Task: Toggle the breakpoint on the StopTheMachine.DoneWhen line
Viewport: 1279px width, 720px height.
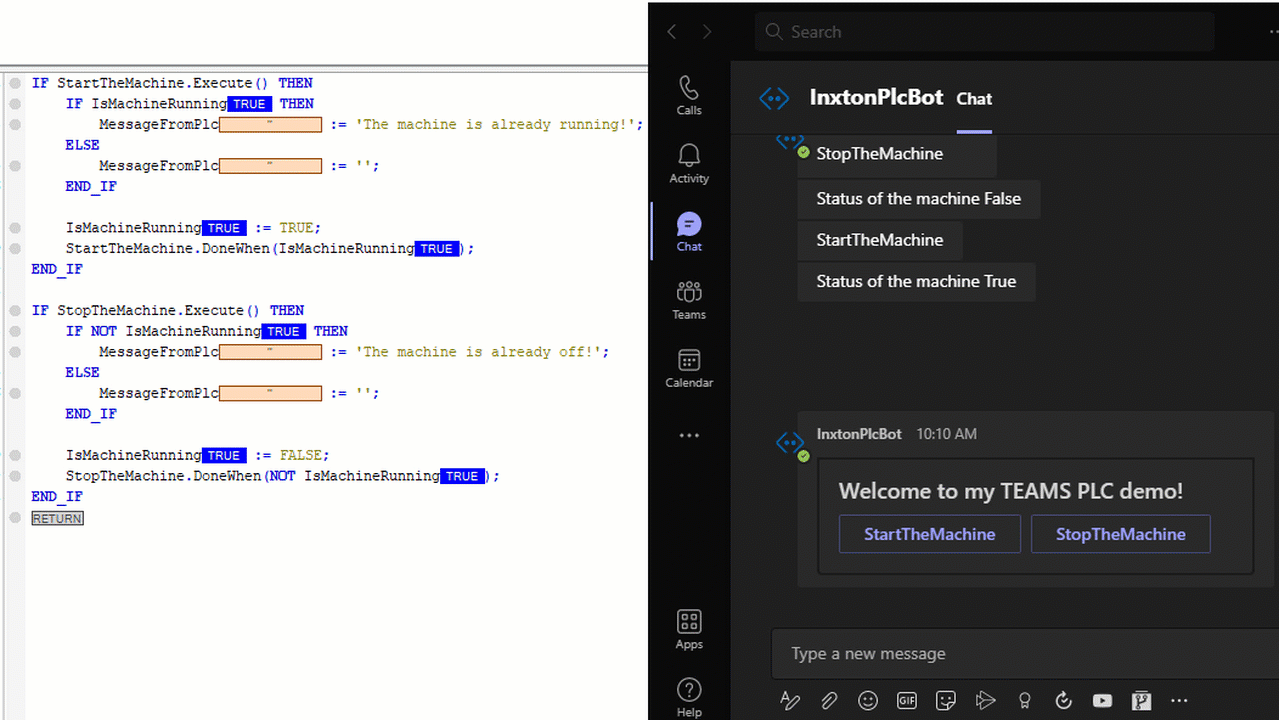Action: point(15,476)
